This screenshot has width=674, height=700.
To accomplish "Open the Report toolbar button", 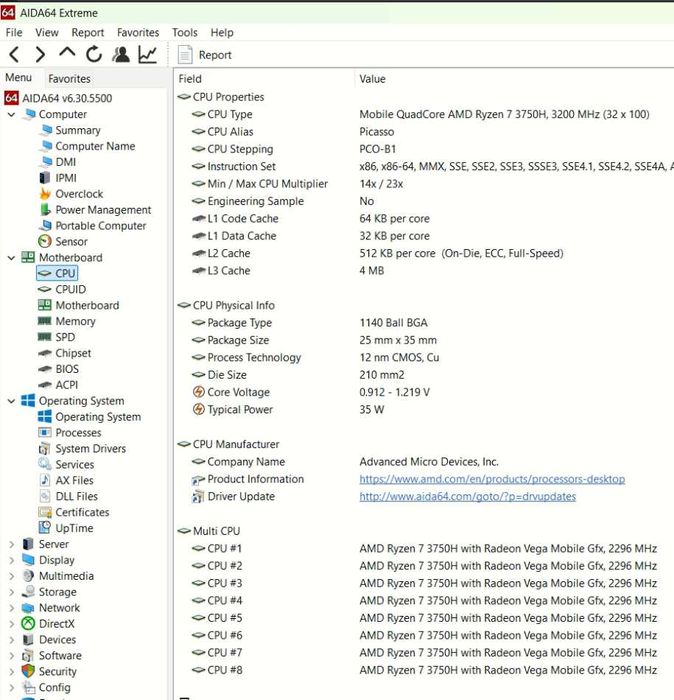I will [x=205, y=55].
